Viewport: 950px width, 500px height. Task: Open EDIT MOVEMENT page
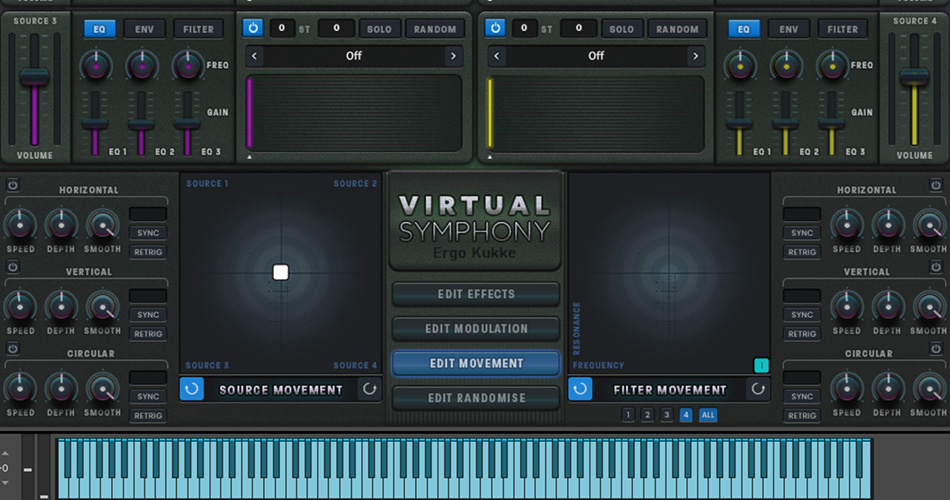(476, 363)
